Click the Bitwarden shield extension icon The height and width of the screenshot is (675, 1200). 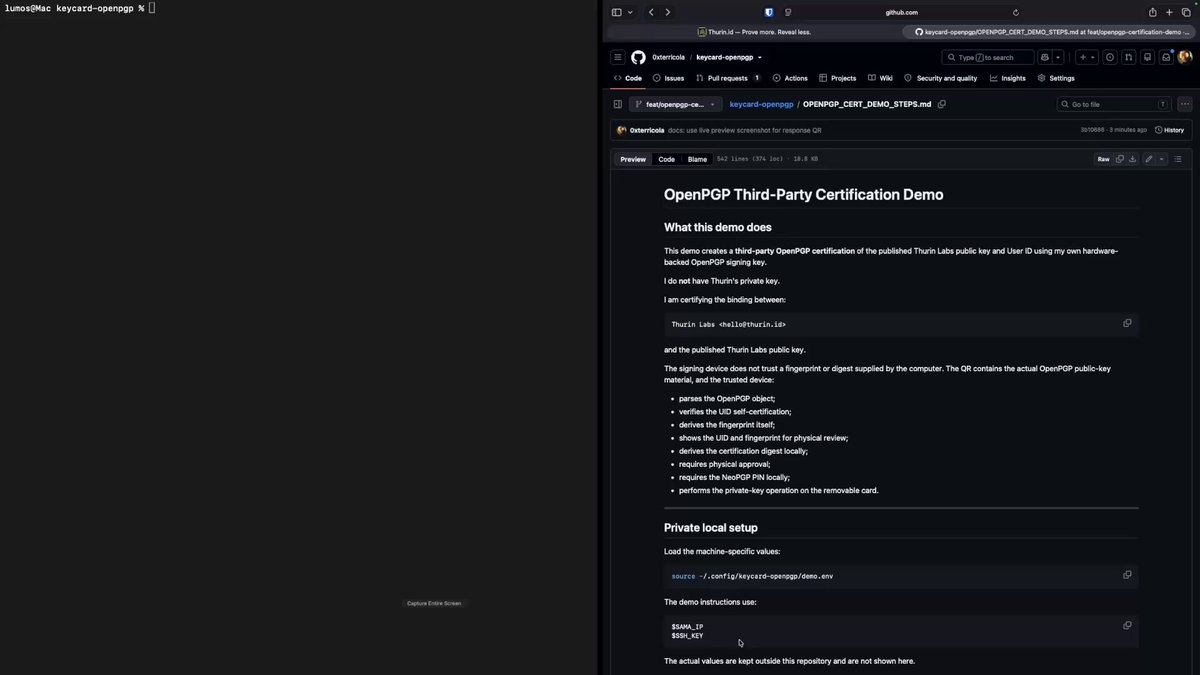pyautogui.click(x=769, y=12)
